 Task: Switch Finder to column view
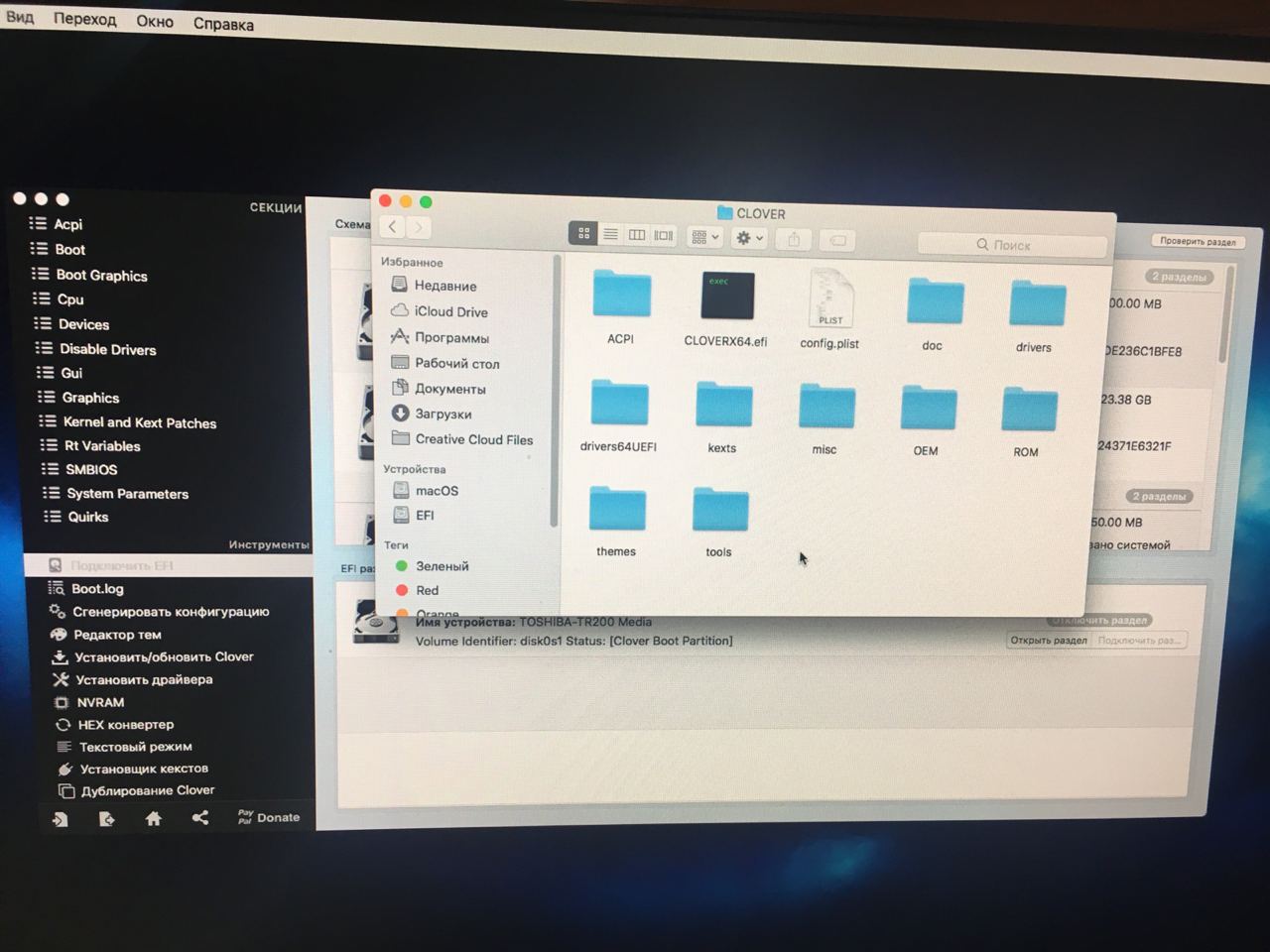coord(637,235)
